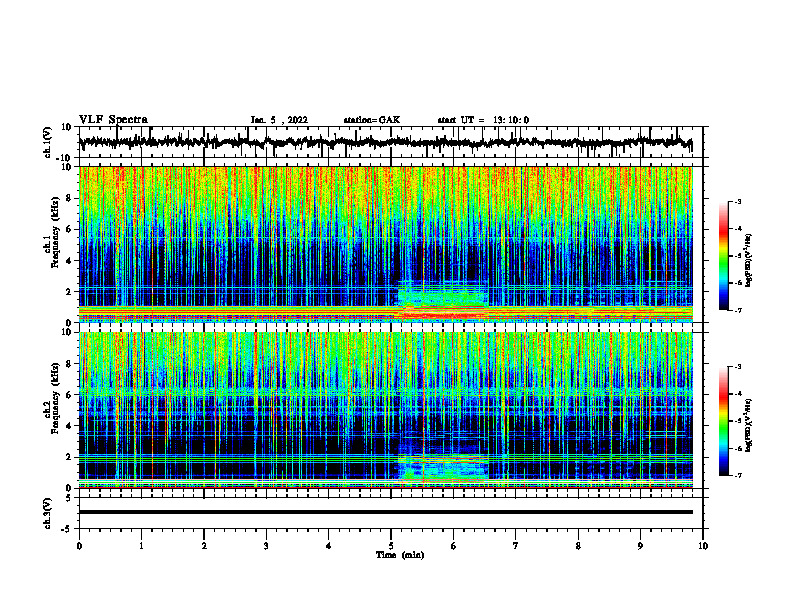
Task: Click the "-3" tick on ch.1 color bar
Action: (x=738, y=202)
